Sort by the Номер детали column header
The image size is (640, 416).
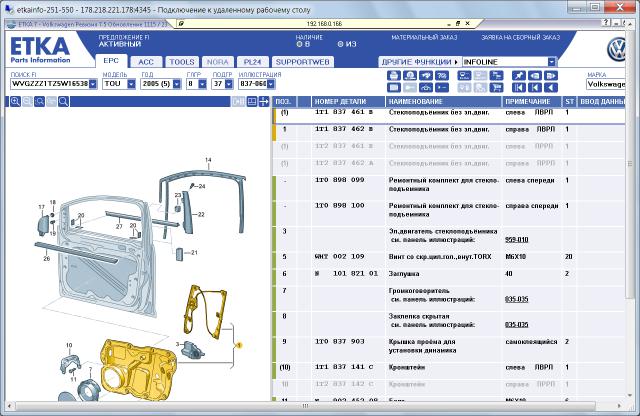tap(349, 101)
